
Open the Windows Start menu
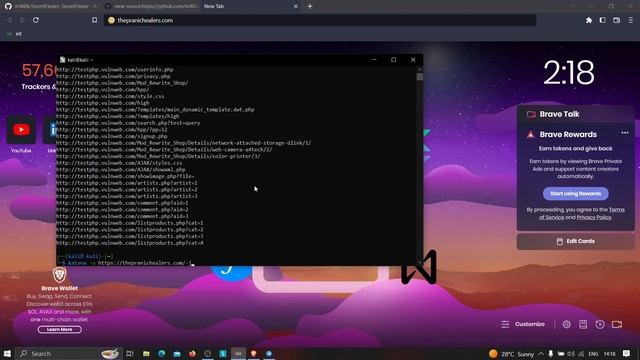(7, 353)
